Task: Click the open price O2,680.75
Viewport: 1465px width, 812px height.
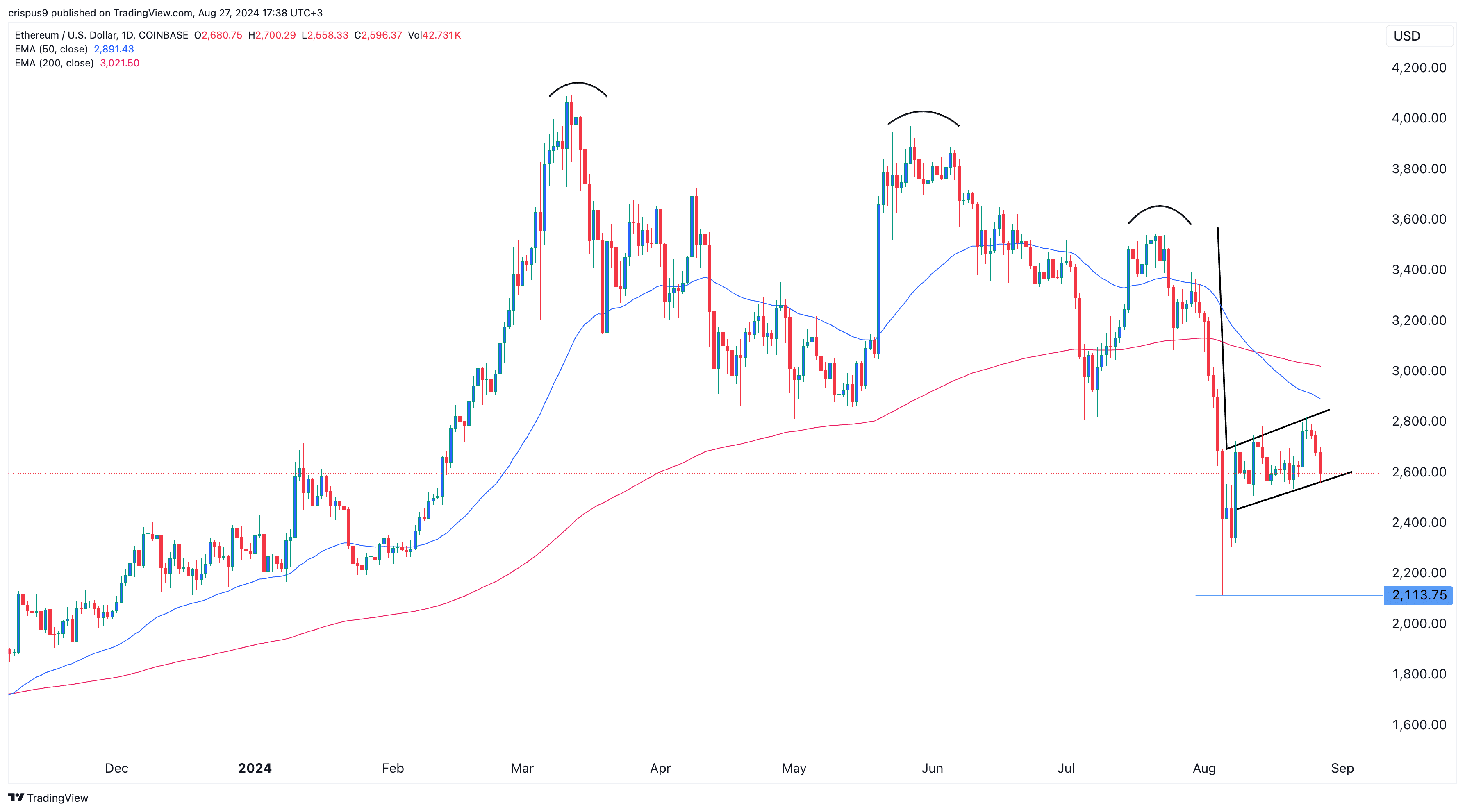Action: pyautogui.click(x=218, y=35)
